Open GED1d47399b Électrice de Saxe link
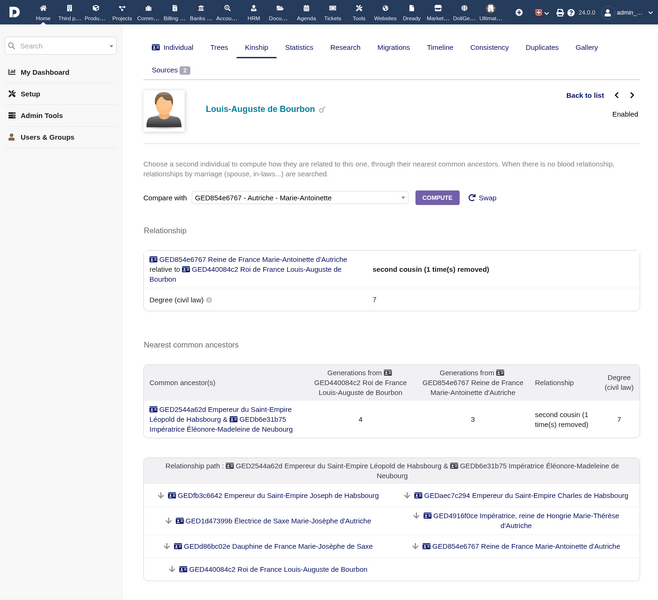Image resolution: width=658 pixels, height=600 pixels. tap(273, 521)
